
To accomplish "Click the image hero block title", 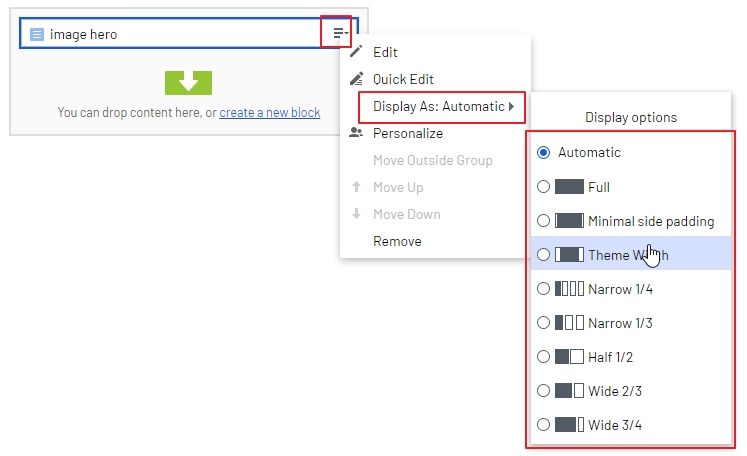I will [x=83, y=35].
